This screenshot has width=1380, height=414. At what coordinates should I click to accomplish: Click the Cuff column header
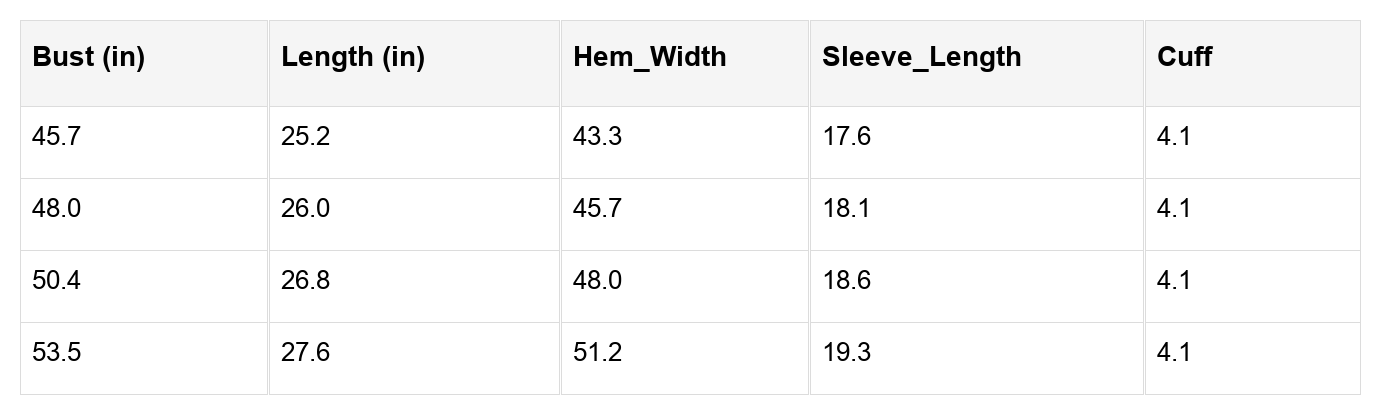(x=1184, y=58)
